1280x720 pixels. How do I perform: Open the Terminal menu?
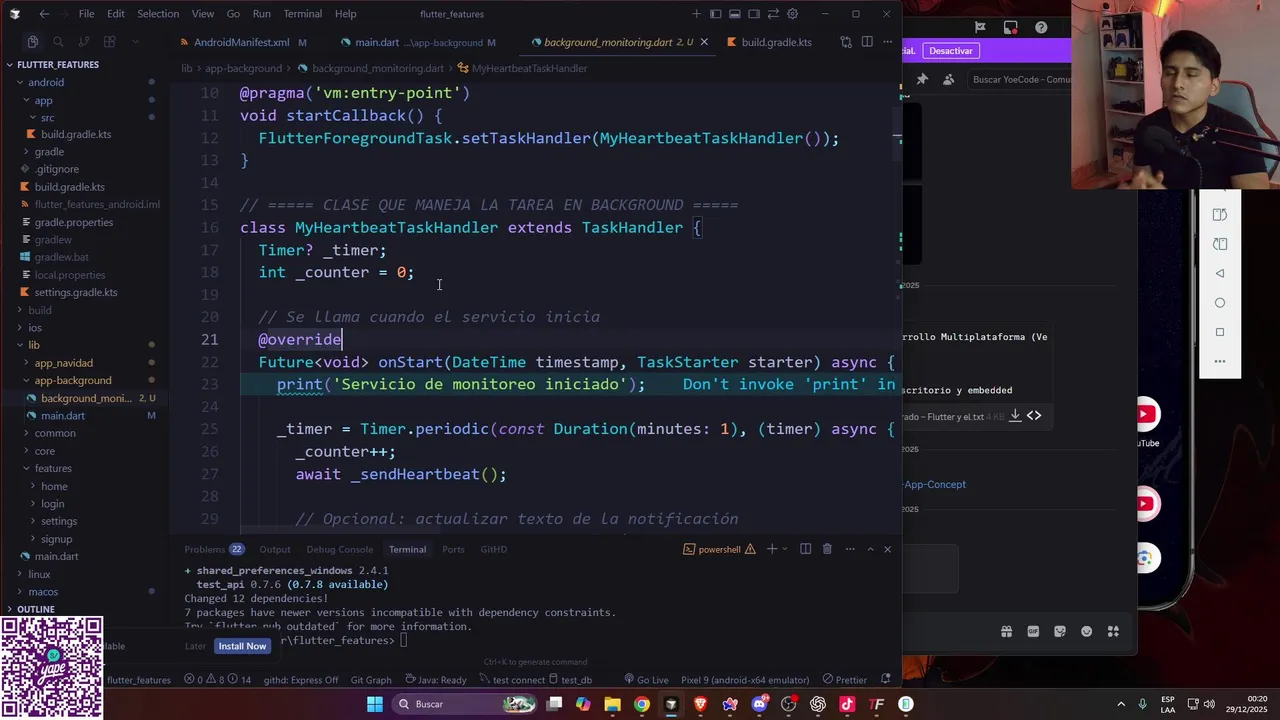pyautogui.click(x=302, y=14)
